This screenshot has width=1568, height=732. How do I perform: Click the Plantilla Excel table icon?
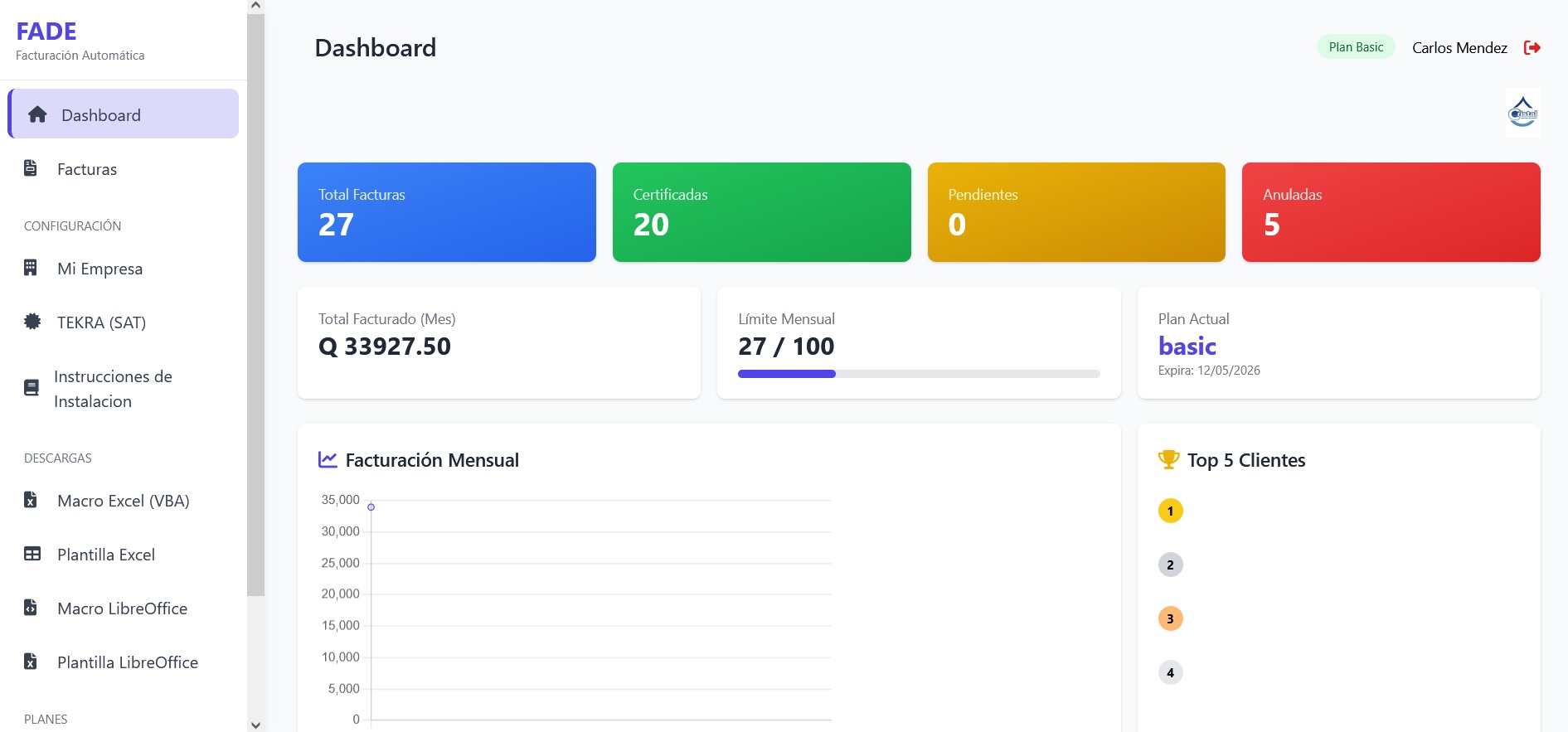(32, 554)
